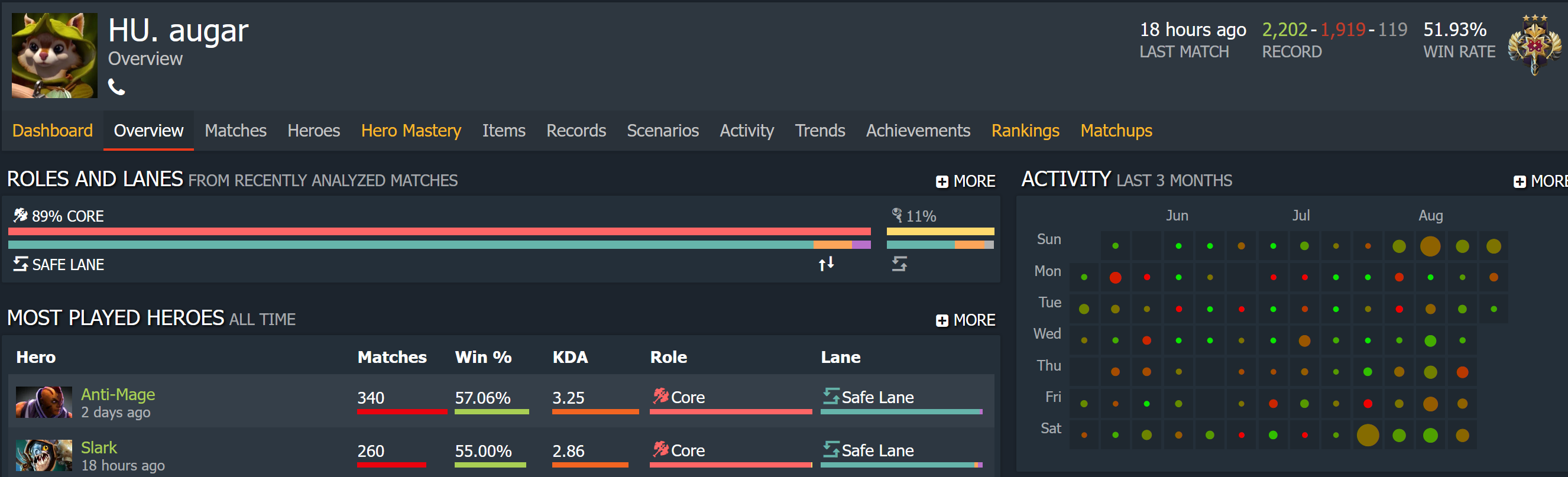Screen dimensions: 1568x477
Task: Click the core role icon beside 89% CORE
Action: point(21,215)
